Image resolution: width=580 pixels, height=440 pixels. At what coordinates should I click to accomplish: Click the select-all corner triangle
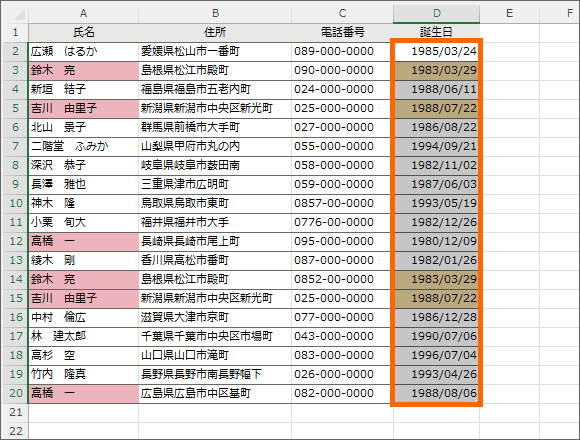click(x=16, y=14)
